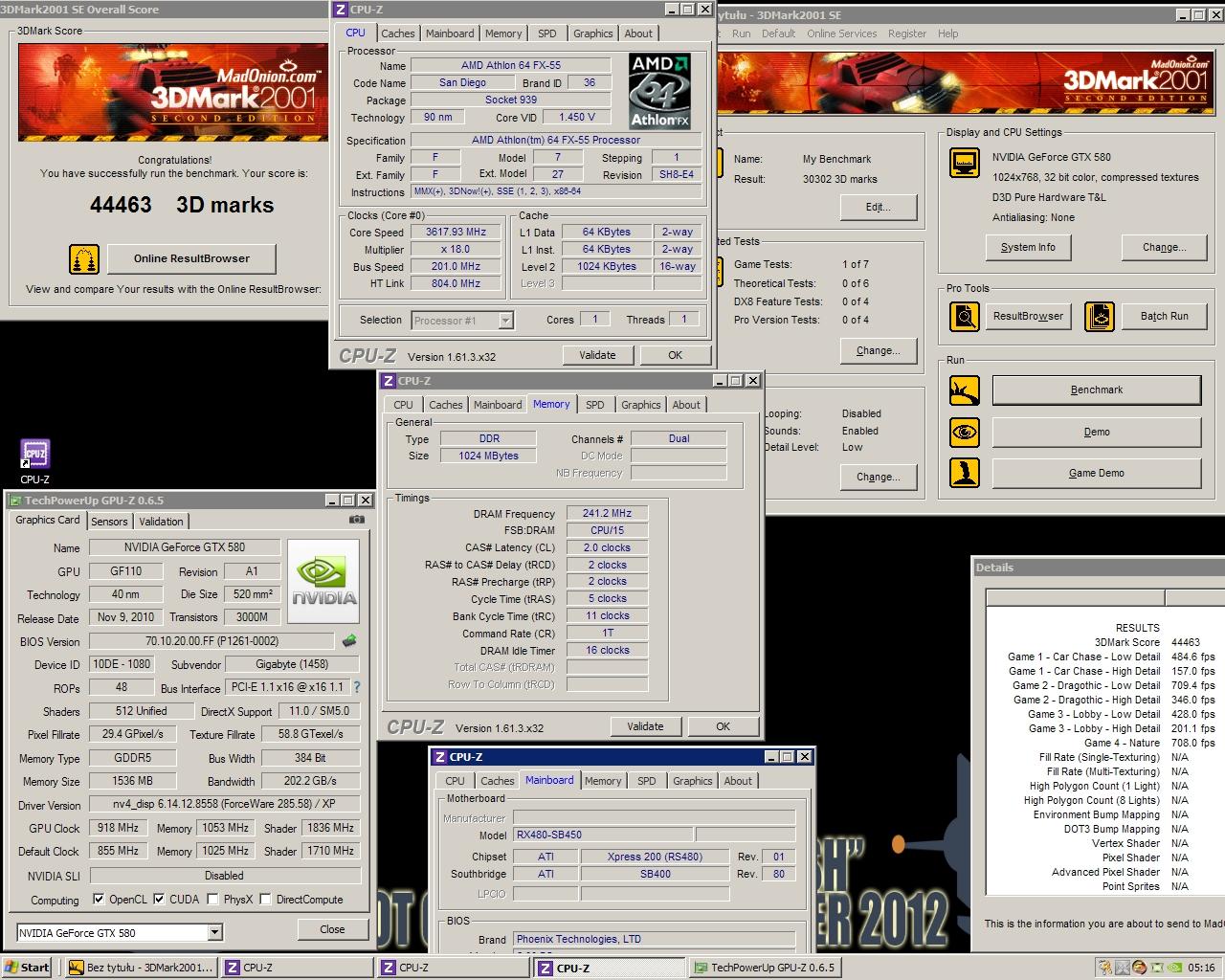Click the GPU Clock 918 MHz field
The height and width of the screenshot is (980, 1225).
(120, 828)
